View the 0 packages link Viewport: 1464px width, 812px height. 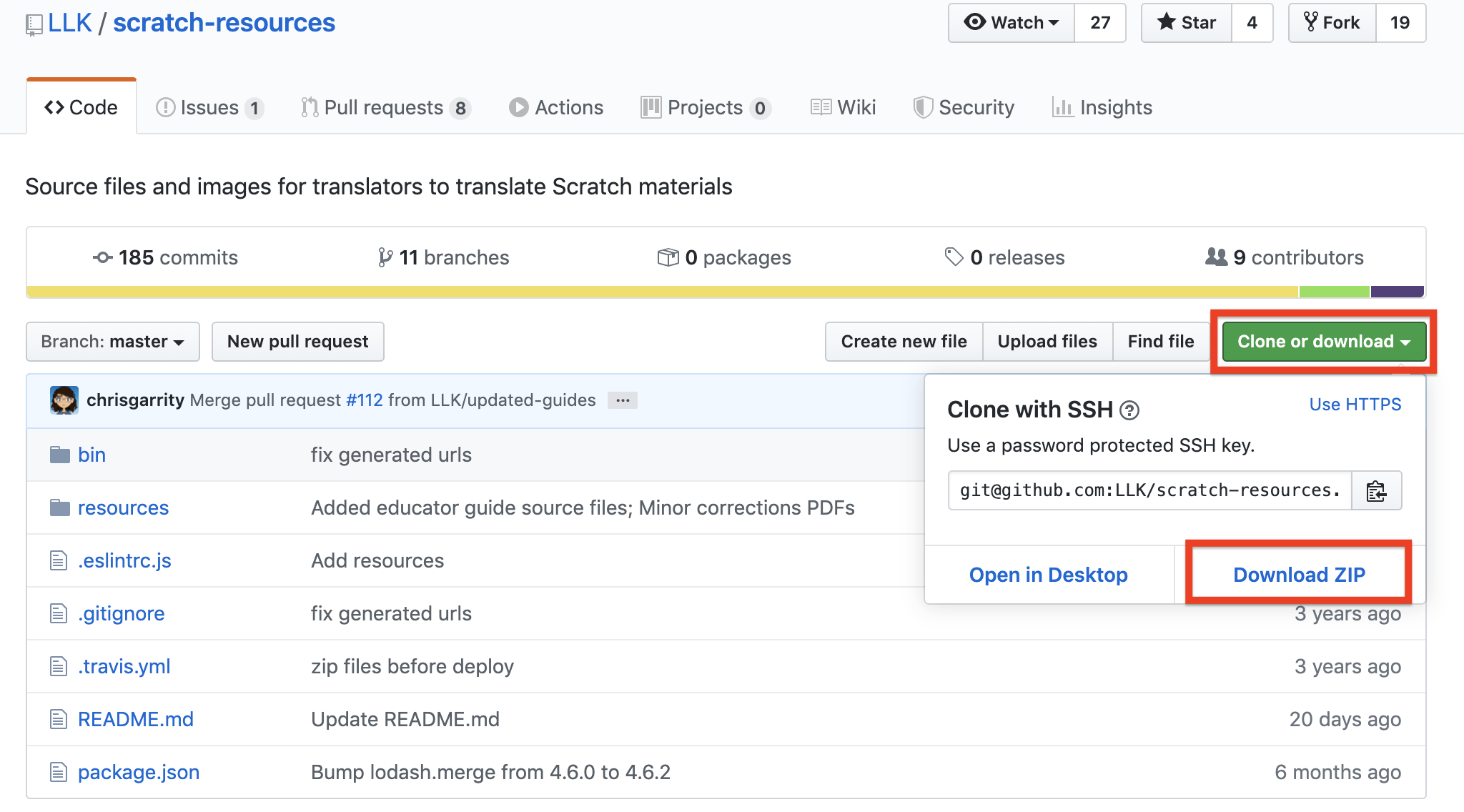click(x=724, y=257)
